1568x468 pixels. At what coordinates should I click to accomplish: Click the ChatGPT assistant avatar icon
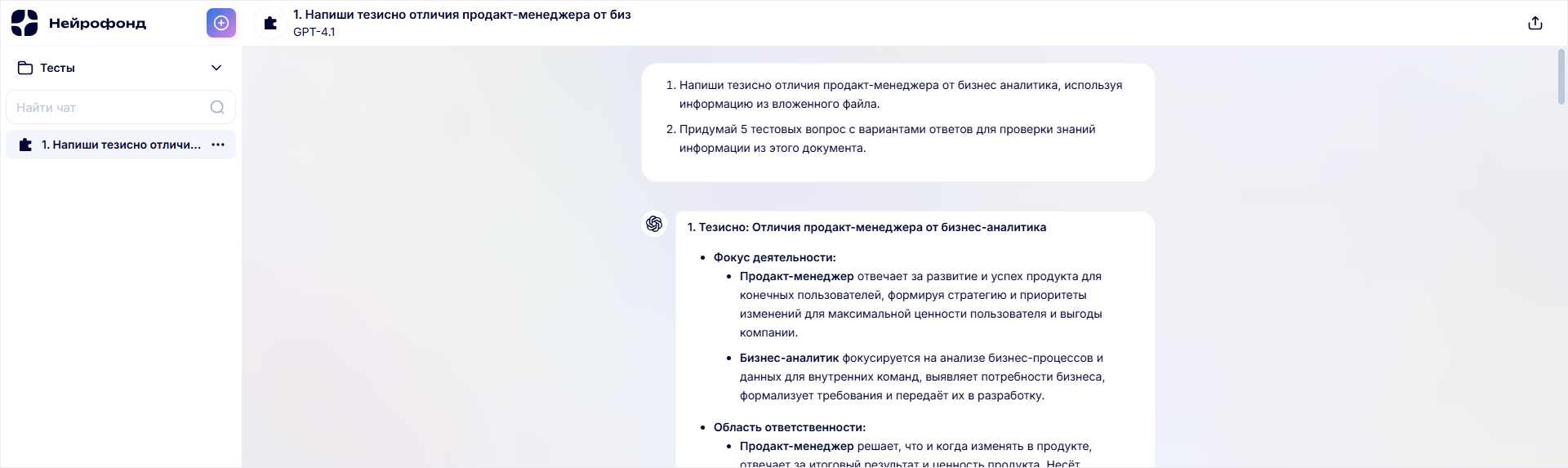pyautogui.click(x=654, y=224)
